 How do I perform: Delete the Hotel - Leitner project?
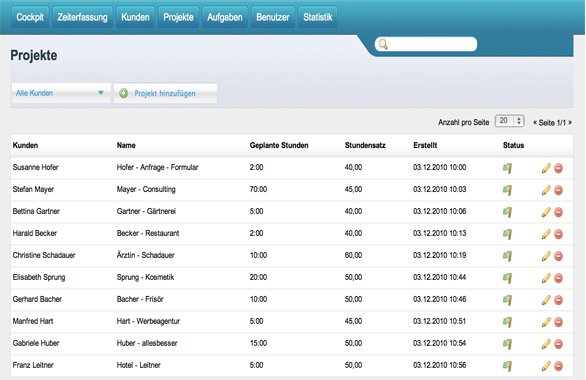[558, 366]
